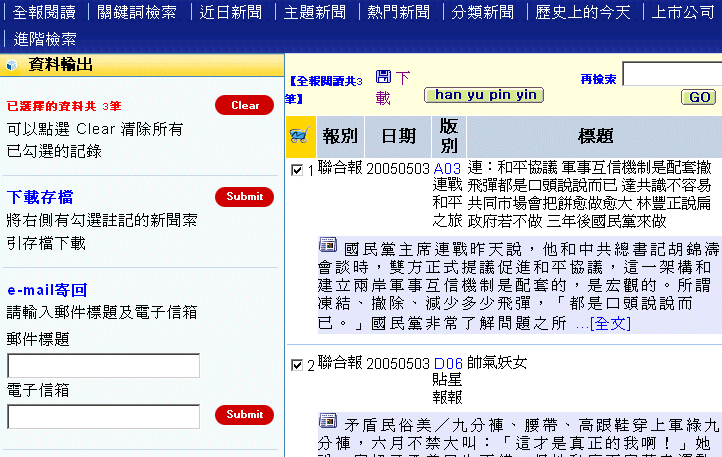
Task: Click the shopping cart icon in table header
Action: (298, 135)
